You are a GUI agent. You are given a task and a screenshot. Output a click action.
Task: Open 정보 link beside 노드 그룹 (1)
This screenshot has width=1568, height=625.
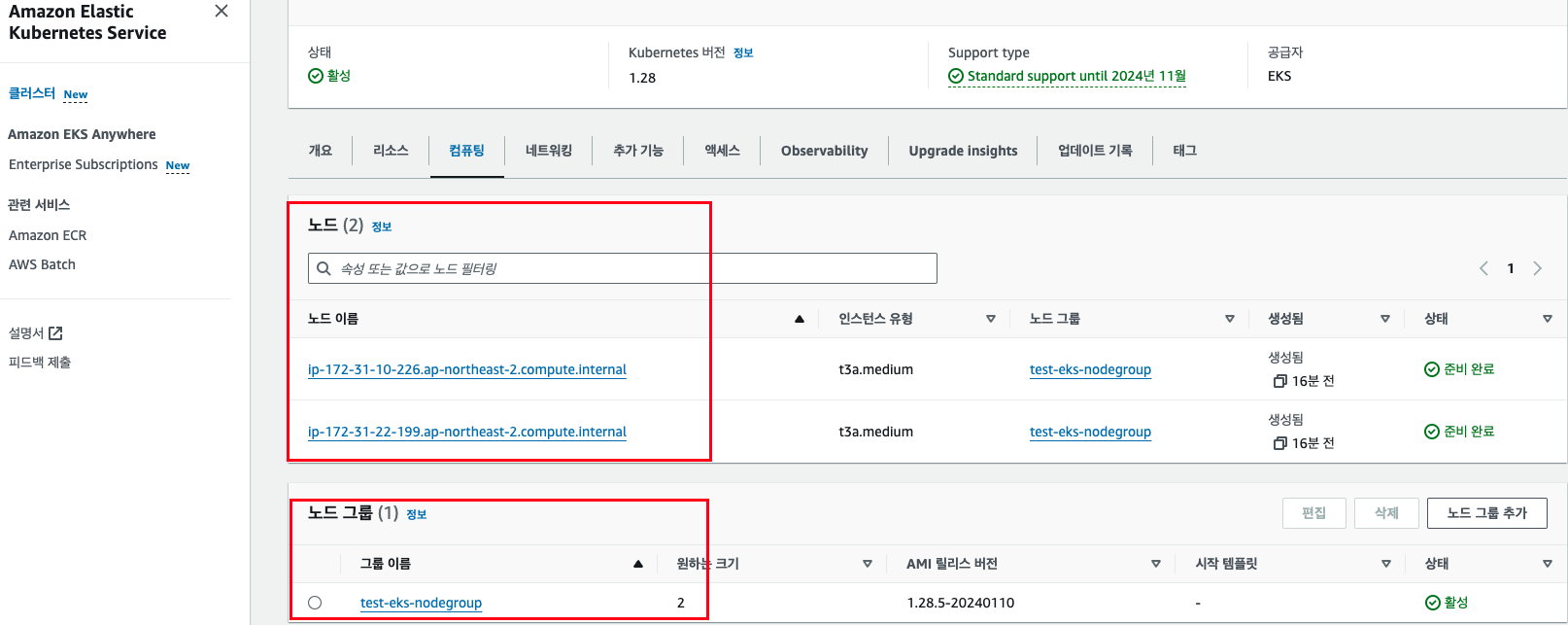tap(417, 514)
